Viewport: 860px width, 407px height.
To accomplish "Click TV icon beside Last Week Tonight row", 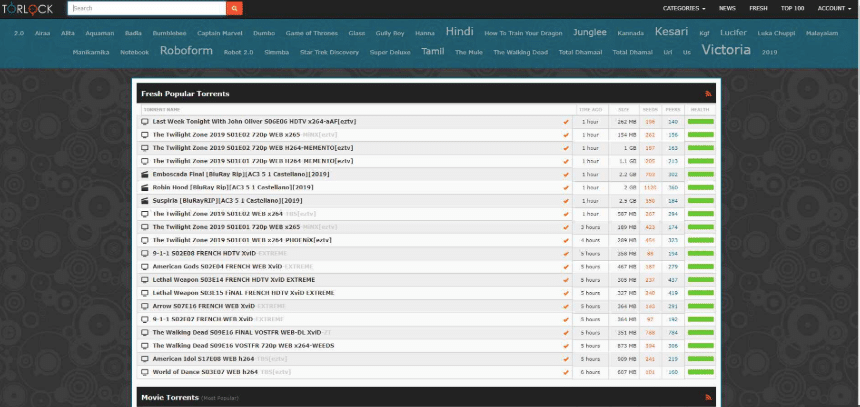I will point(145,122).
